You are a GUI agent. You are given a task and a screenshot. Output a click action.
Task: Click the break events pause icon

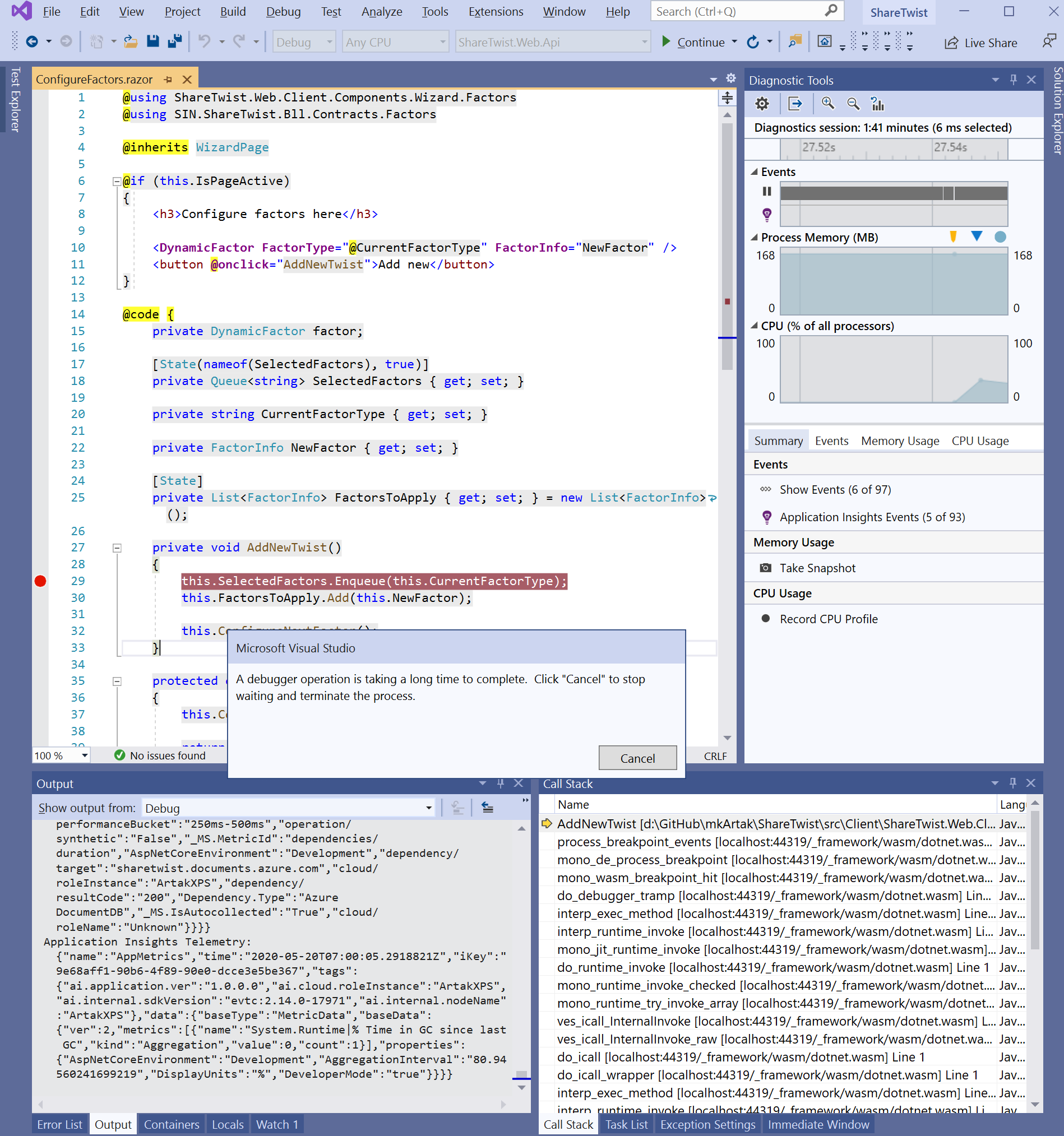[767, 192]
